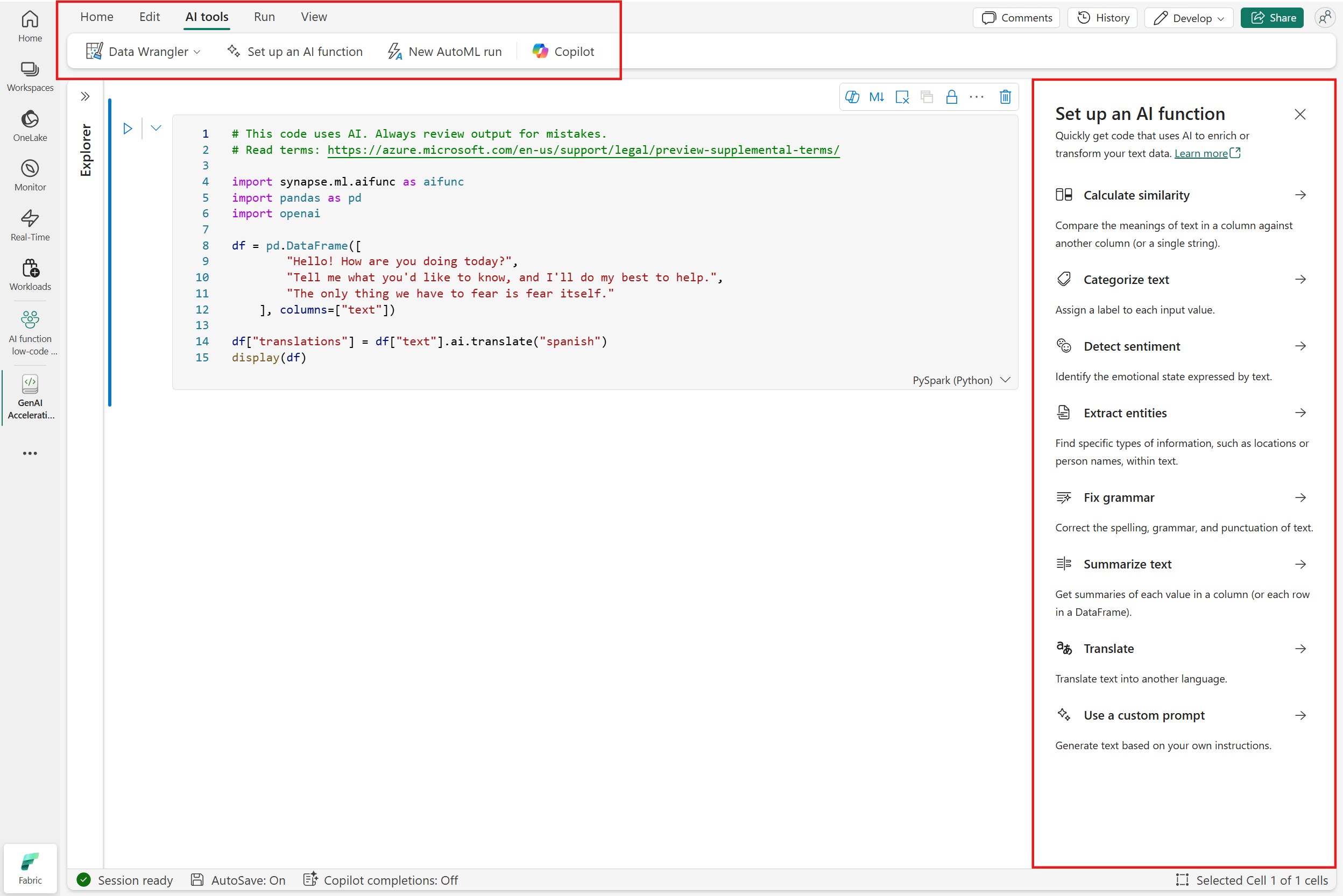Select the AI tools tab
Image resolution: width=1343 pixels, height=896 pixels.
(207, 17)
